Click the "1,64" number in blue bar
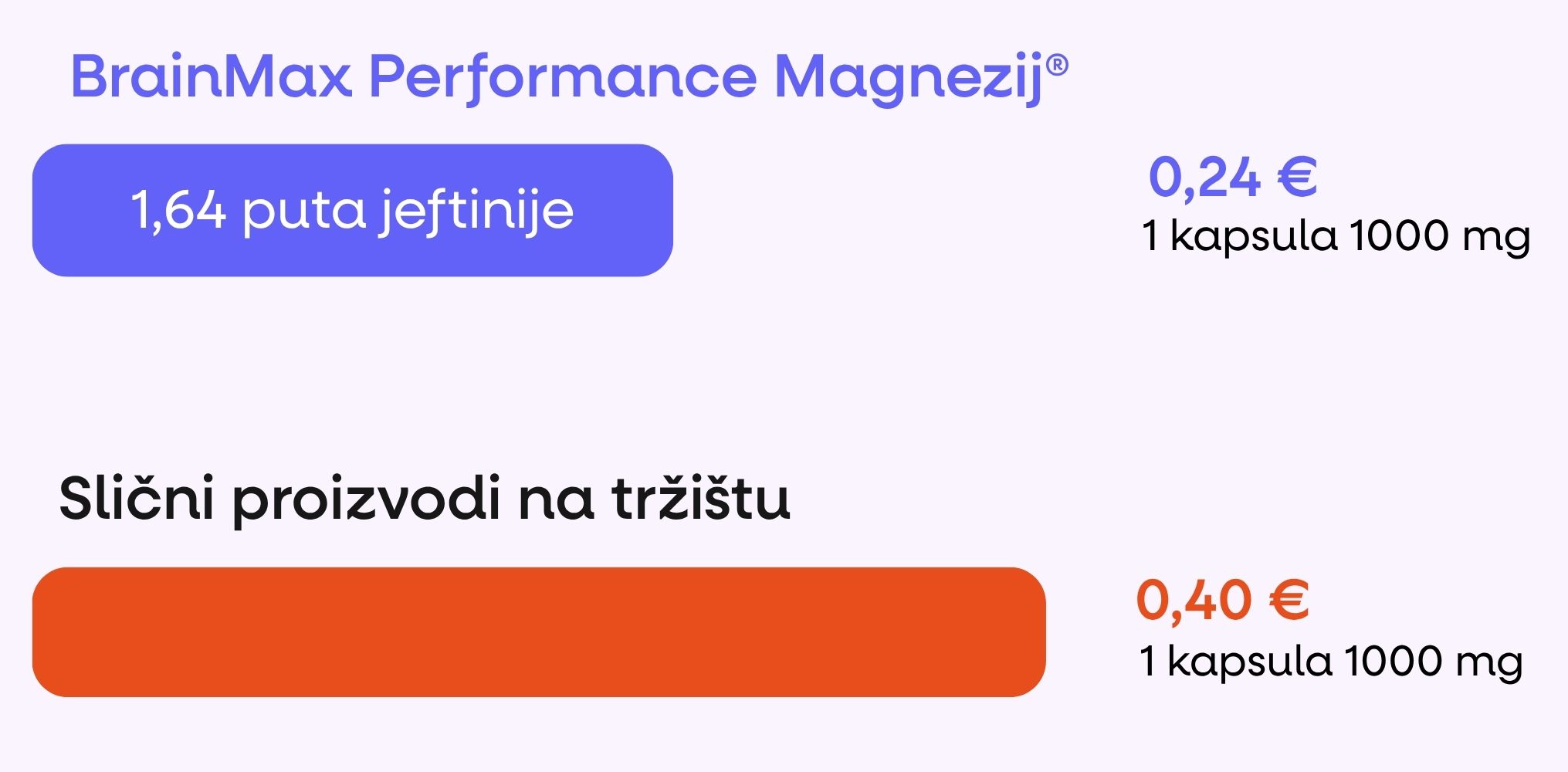The image size is (1568, 772). [178, 209]
